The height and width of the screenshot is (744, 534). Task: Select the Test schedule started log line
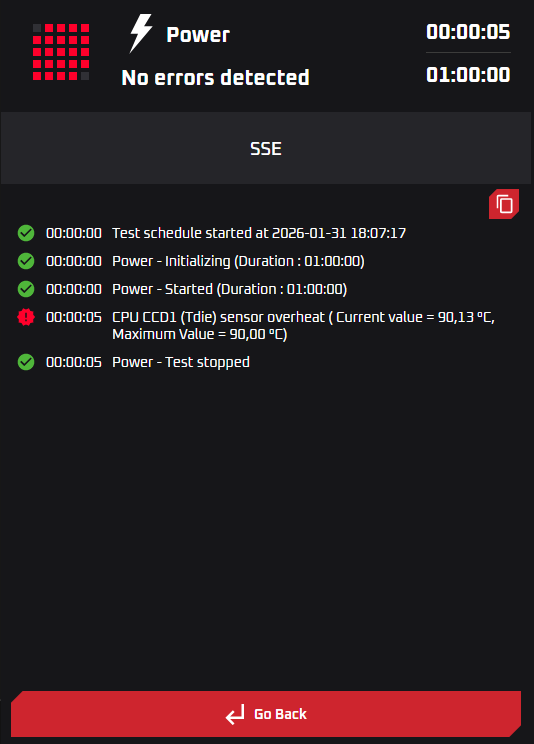(x=212, y=233)
